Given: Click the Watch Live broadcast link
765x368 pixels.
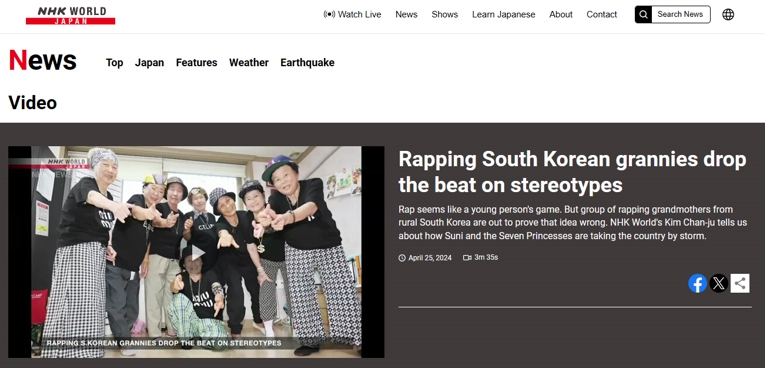Looking at the screenshot, I should pyautogui.click(x=352, y=15).
